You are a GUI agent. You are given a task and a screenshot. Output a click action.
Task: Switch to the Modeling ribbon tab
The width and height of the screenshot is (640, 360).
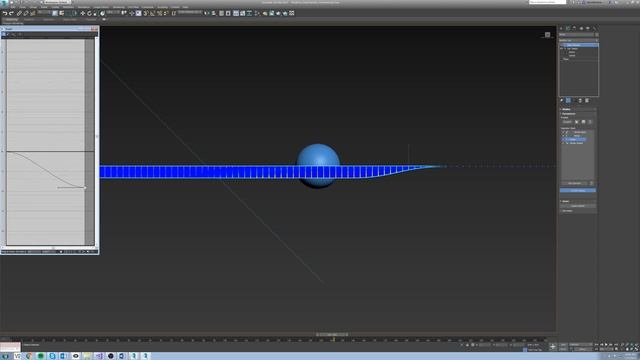point(11,20)
